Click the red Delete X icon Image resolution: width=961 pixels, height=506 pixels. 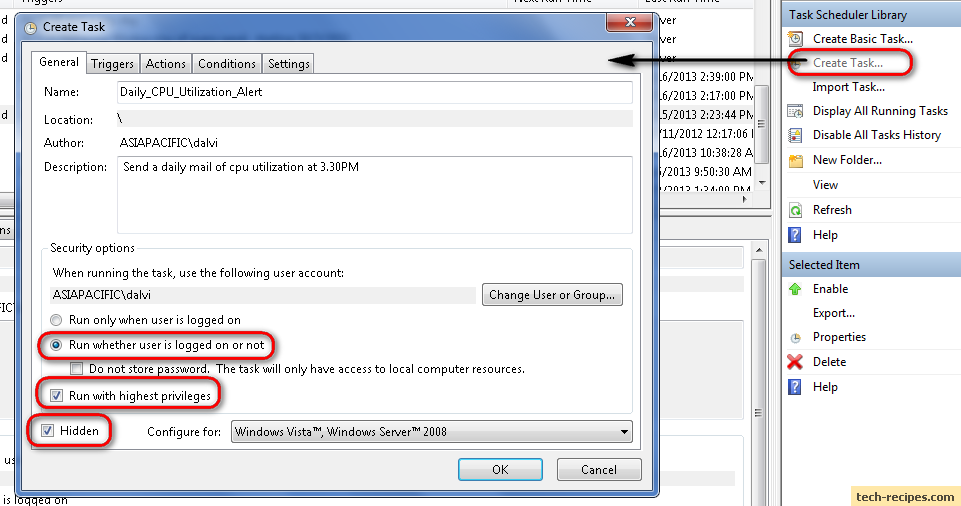point(795,362)
